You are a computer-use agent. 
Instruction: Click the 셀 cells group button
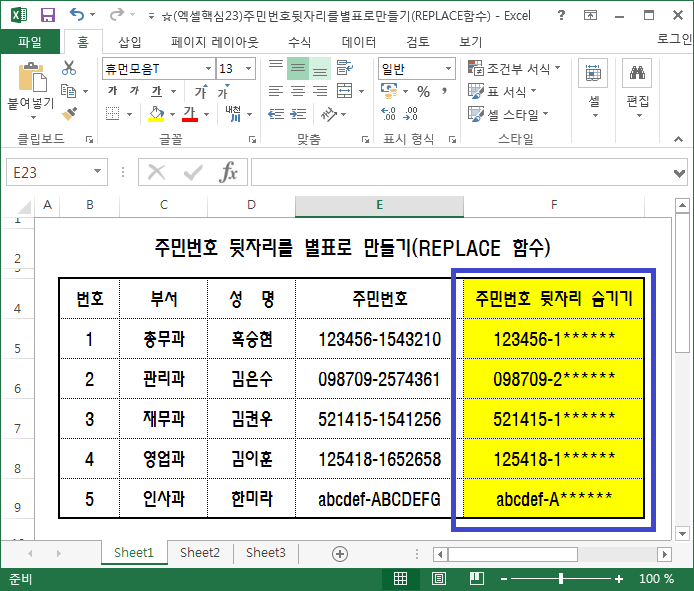[x=593, y=89]
